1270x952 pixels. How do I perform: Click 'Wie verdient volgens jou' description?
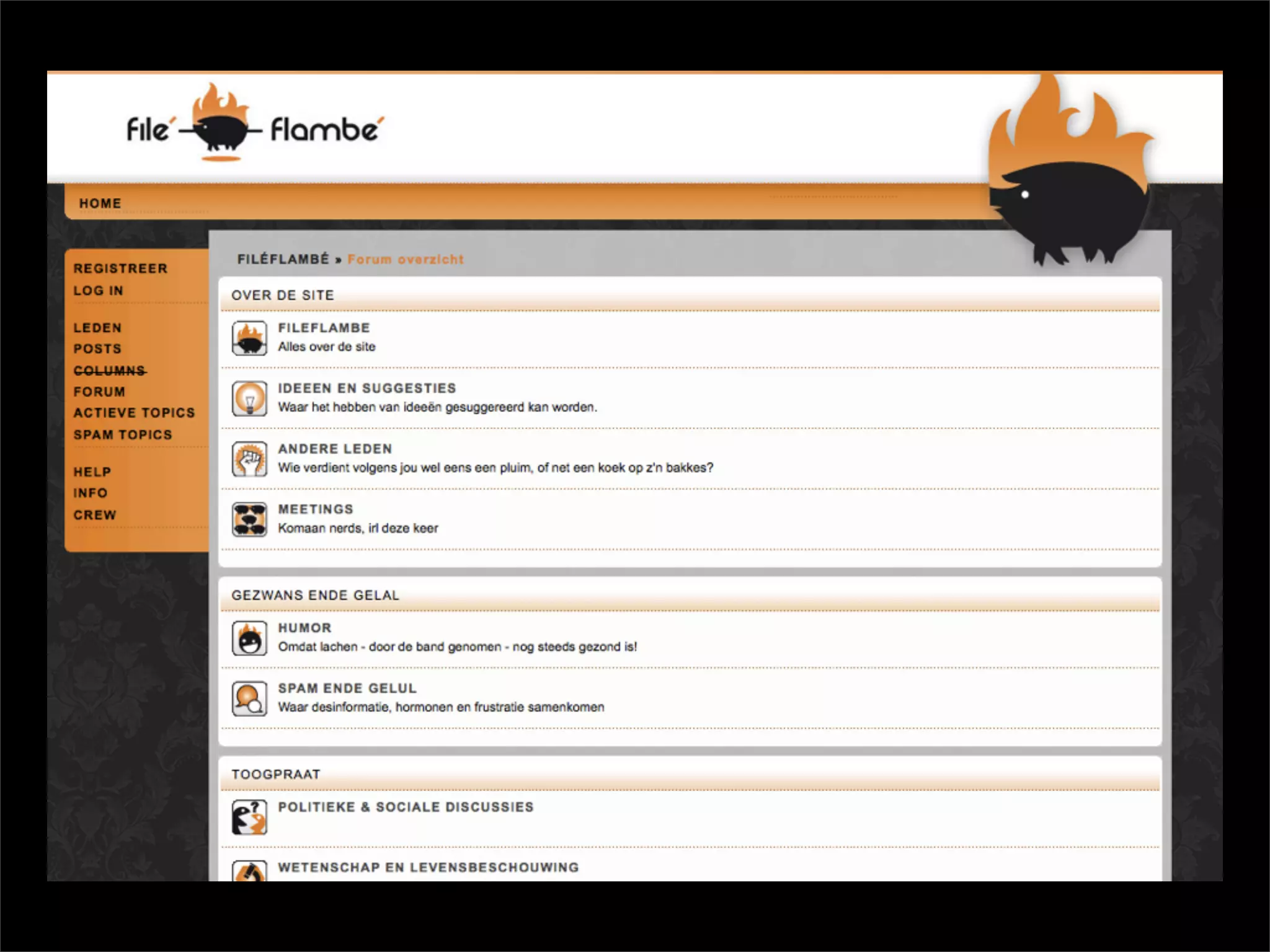click(495, 467)
